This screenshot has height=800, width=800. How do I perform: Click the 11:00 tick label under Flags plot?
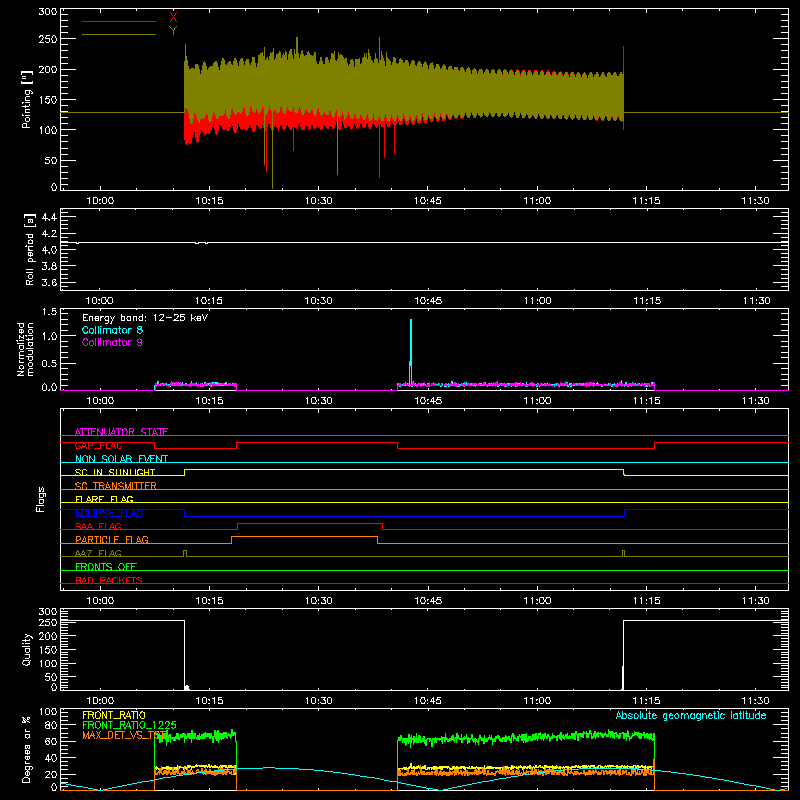[537, 601]
